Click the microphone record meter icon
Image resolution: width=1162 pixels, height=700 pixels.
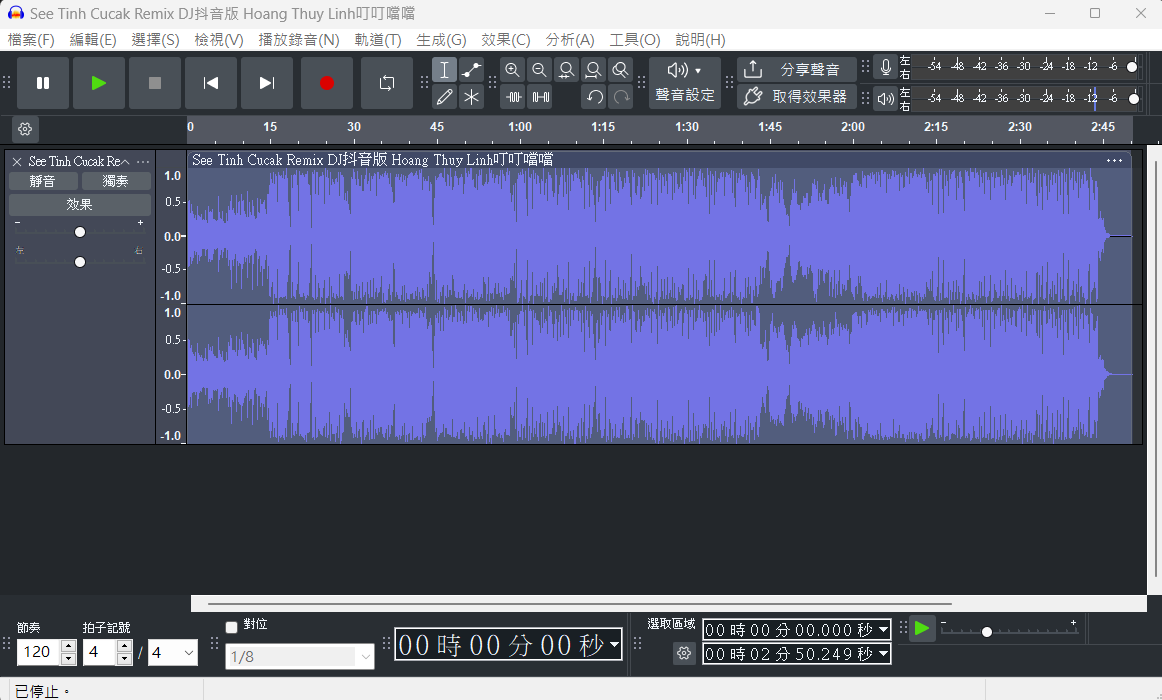pos(885,67)
